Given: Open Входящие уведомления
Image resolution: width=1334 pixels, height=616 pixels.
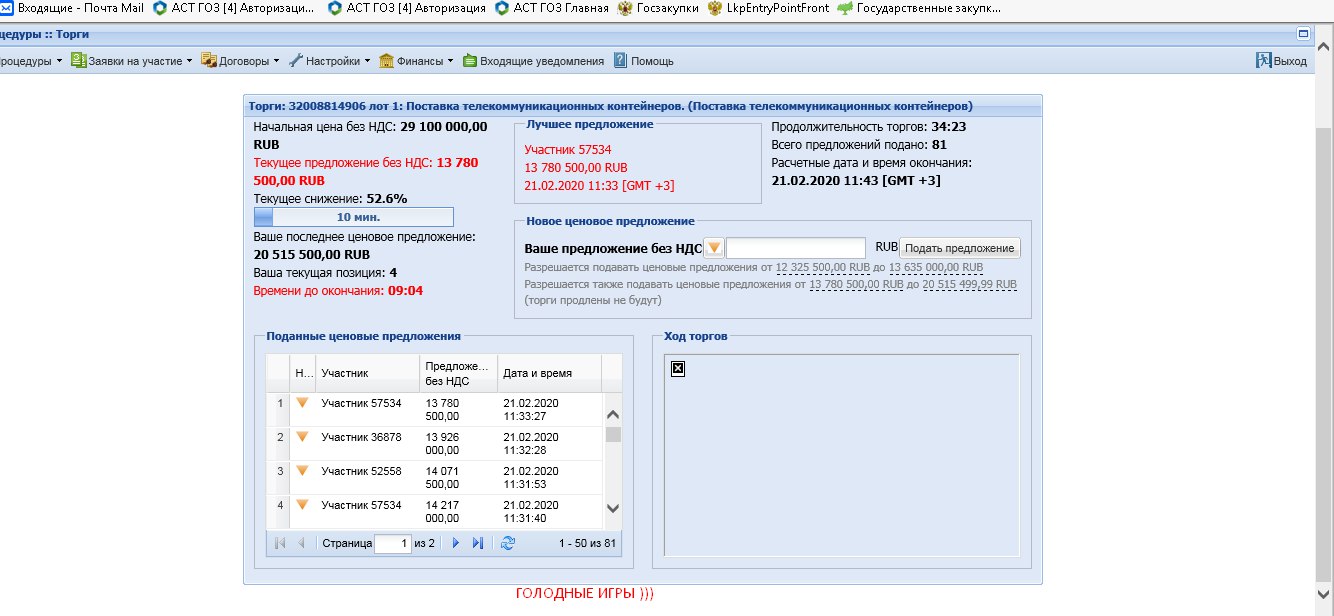Looking at the screenshot, I should [x=533, y=61].
